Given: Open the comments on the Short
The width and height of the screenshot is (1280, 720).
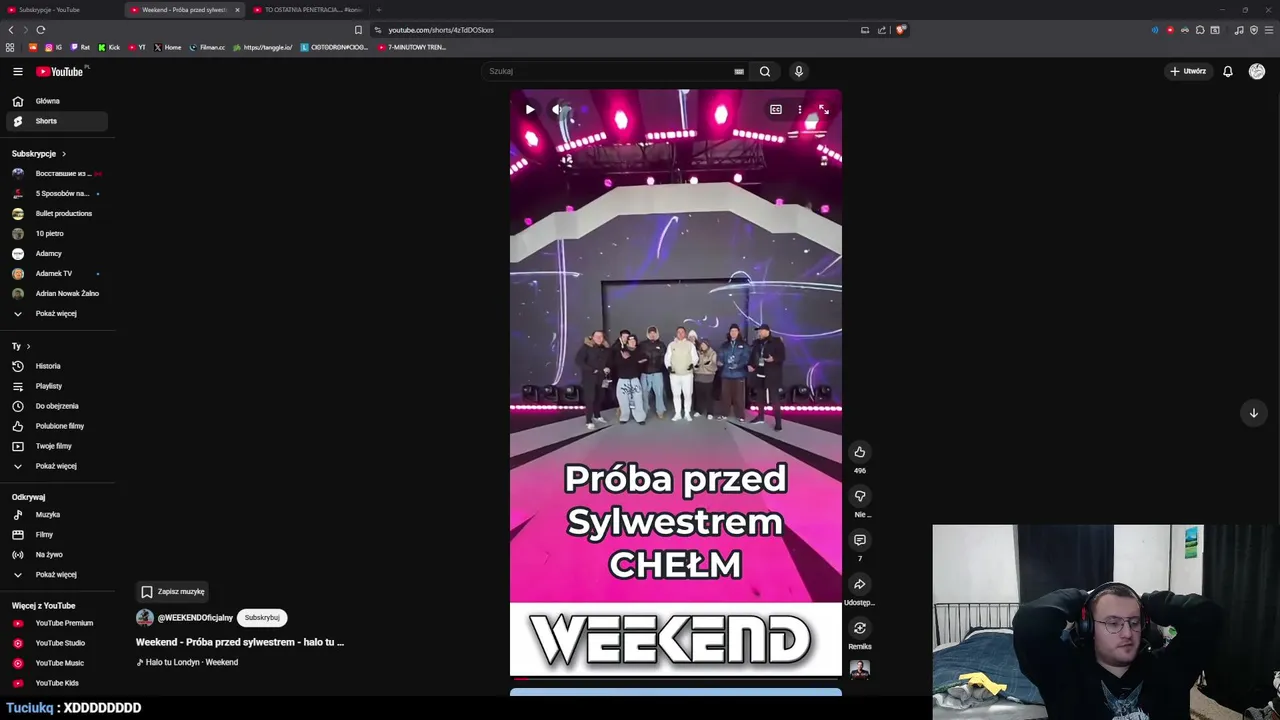Looking at the screenshot, I should click(860, 540).
